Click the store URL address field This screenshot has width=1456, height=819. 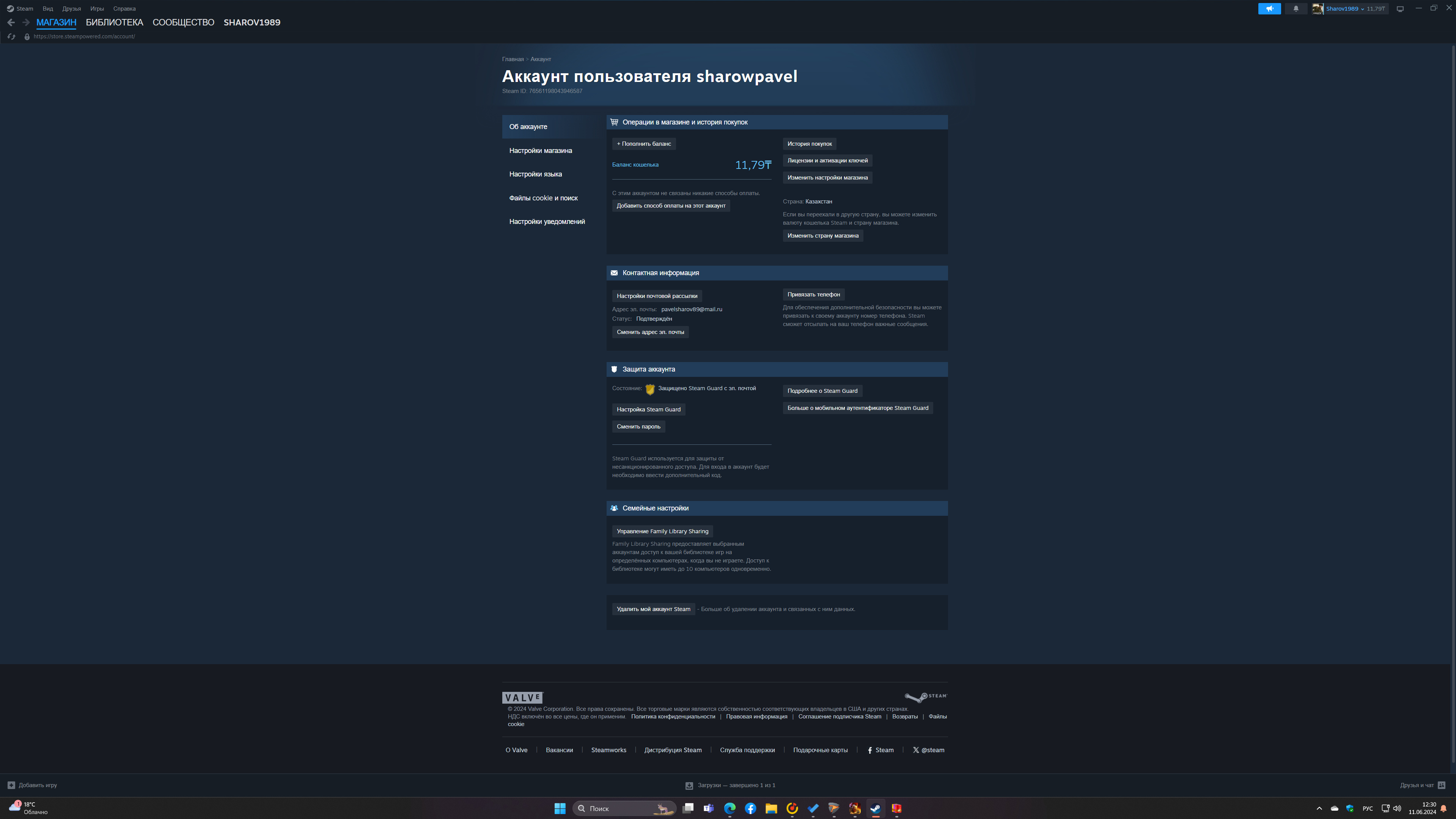click(x=84, y=37)
